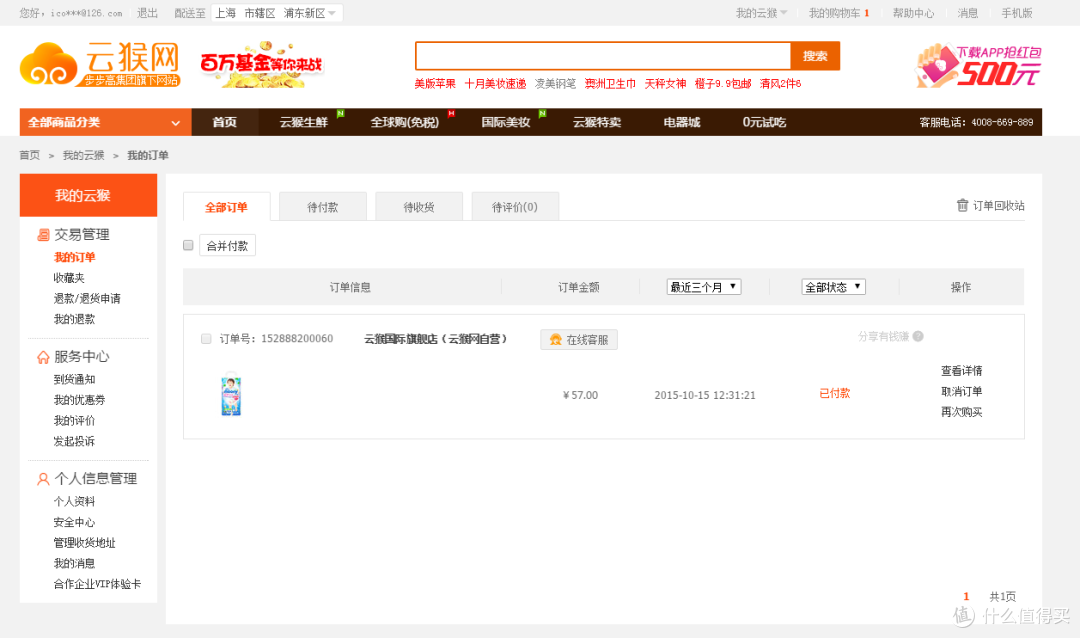Image resolution: width=1080 pixels, height=638 pixels.
Task: Click 退出 to log out
Action: pyautogui.click(x=147, y=13)
